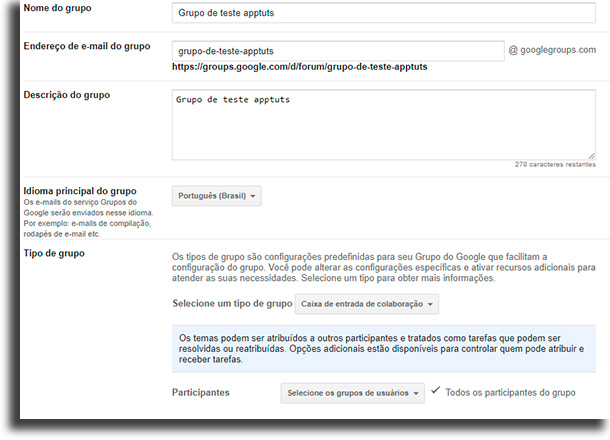Click the 'Todos os participantes do grupo' text
This screenshot has height=440, width=610.
[x=510, y=393]
